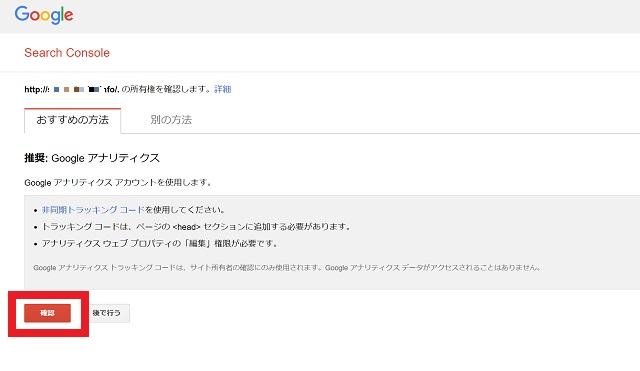Click the bullet about 「編集」 permission
Viewport: 640px width, 371px height.
coord(160,244)
